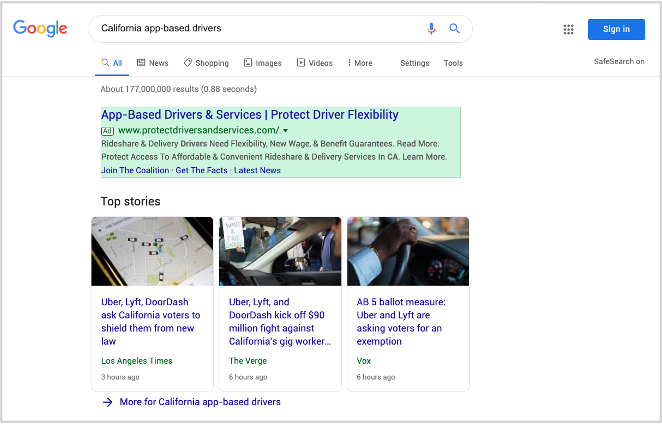This screenshot has width=662, height=424.
Task: Click the Join The Coalition sitelink
Action: (135, 170)
